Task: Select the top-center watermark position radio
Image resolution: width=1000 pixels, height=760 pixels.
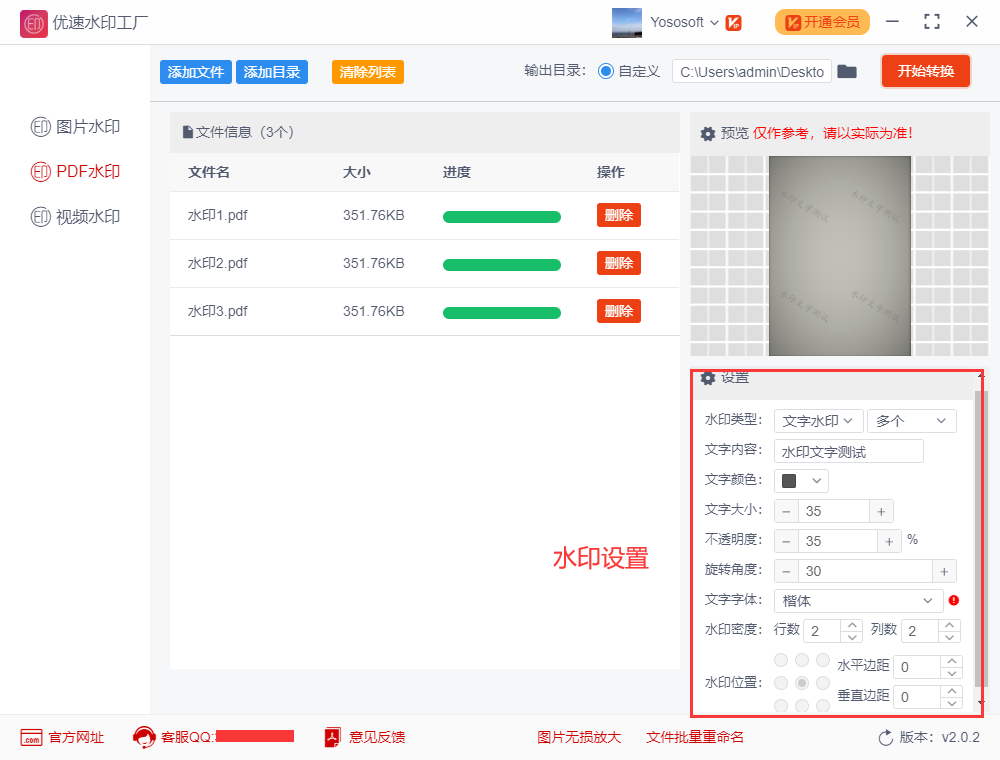Action: click(802, 660)
